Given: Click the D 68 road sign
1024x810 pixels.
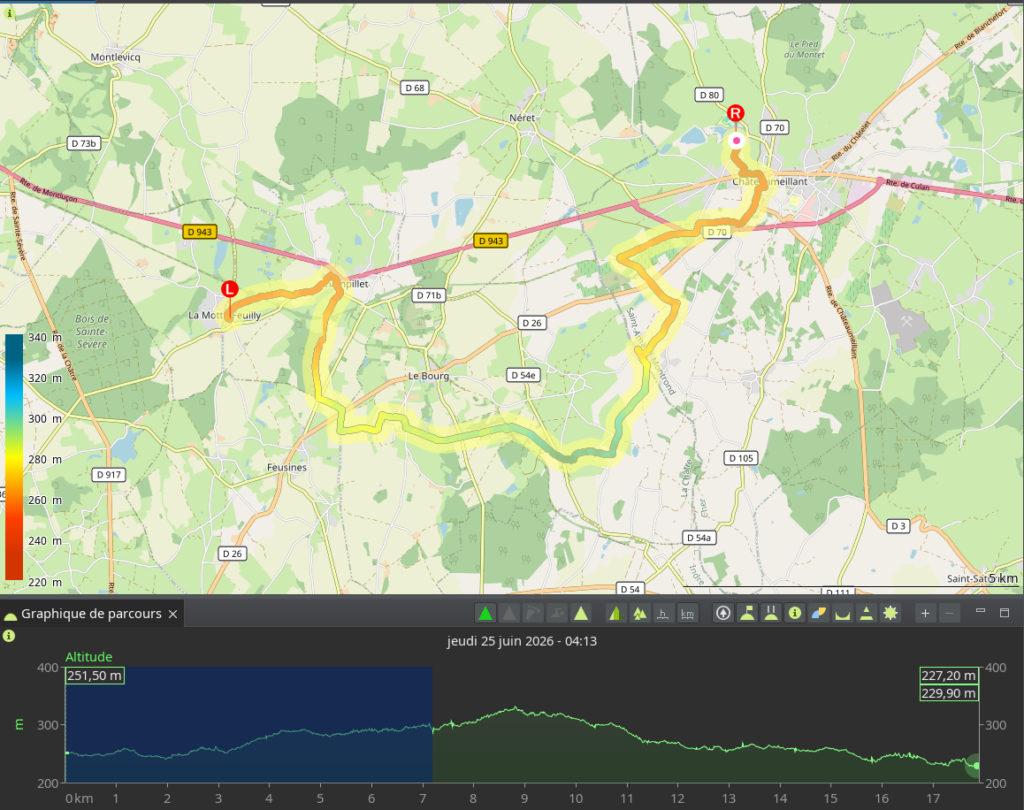Looking at the screenshot, I should (415, 88).
